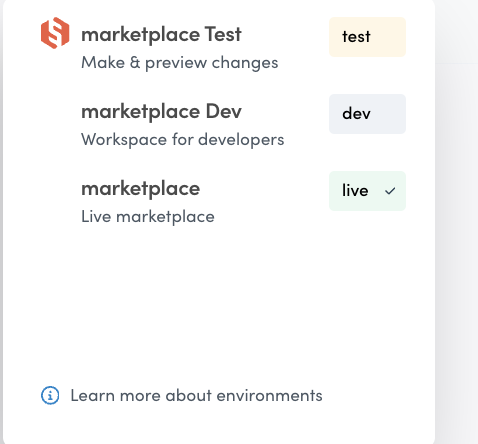Viewport: 478px width, 444px height.
Task: Click the 'marketplace Test' title text
Action: coord(161,35)
